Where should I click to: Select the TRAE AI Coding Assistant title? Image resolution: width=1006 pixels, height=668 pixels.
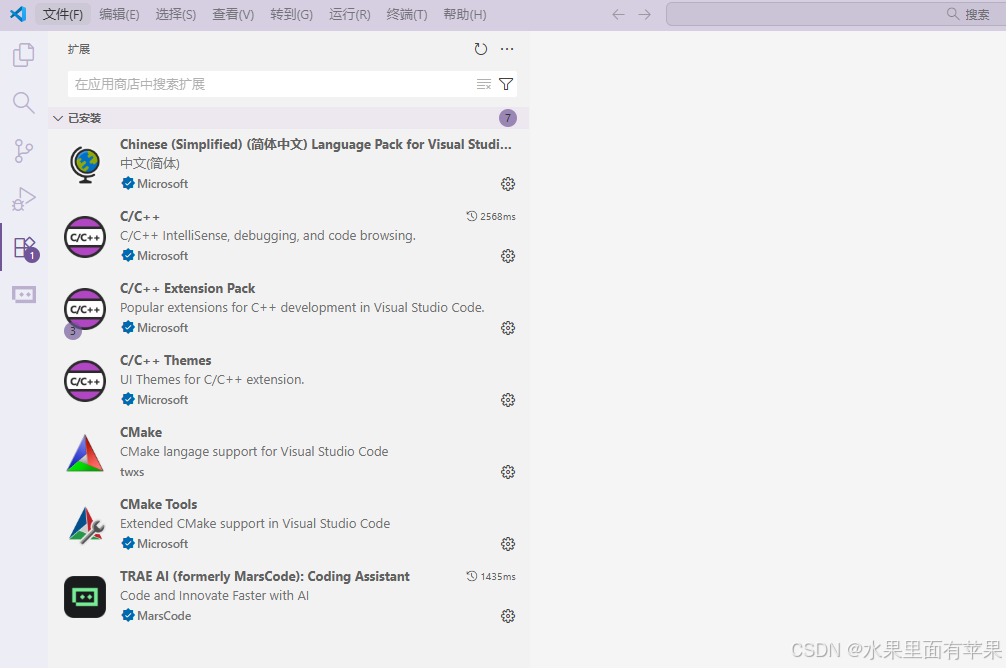[x=264, y=576]
